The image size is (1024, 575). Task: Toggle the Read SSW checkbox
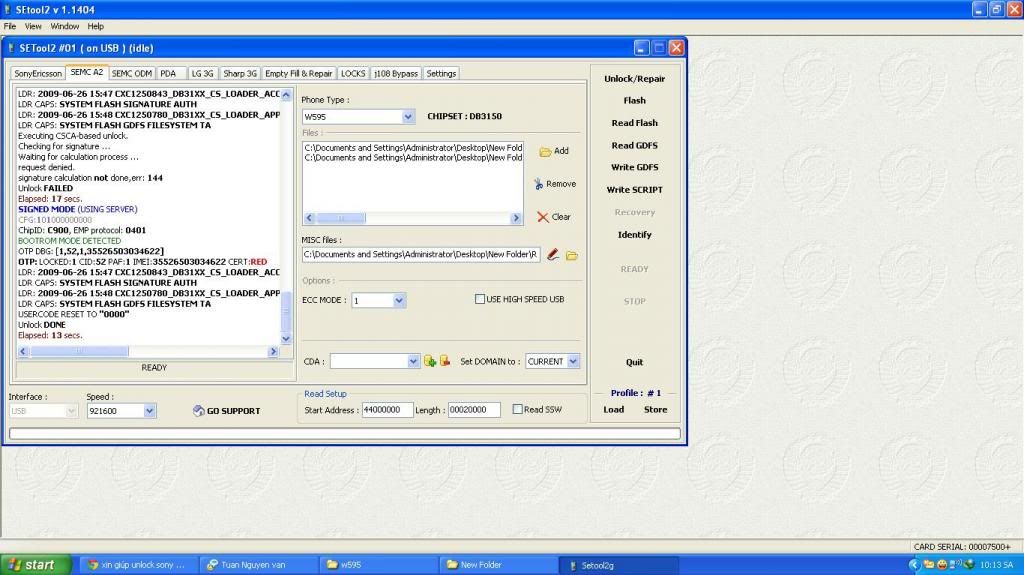click(x=517, y=410)
